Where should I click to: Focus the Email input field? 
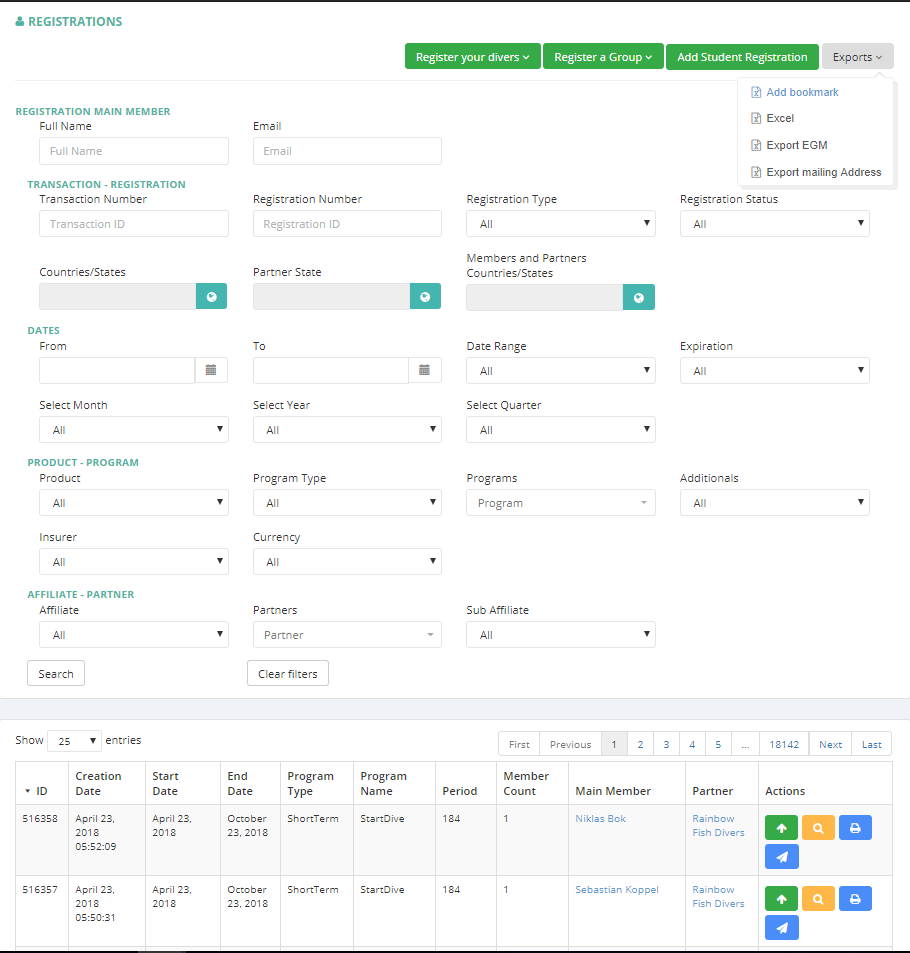347,151
